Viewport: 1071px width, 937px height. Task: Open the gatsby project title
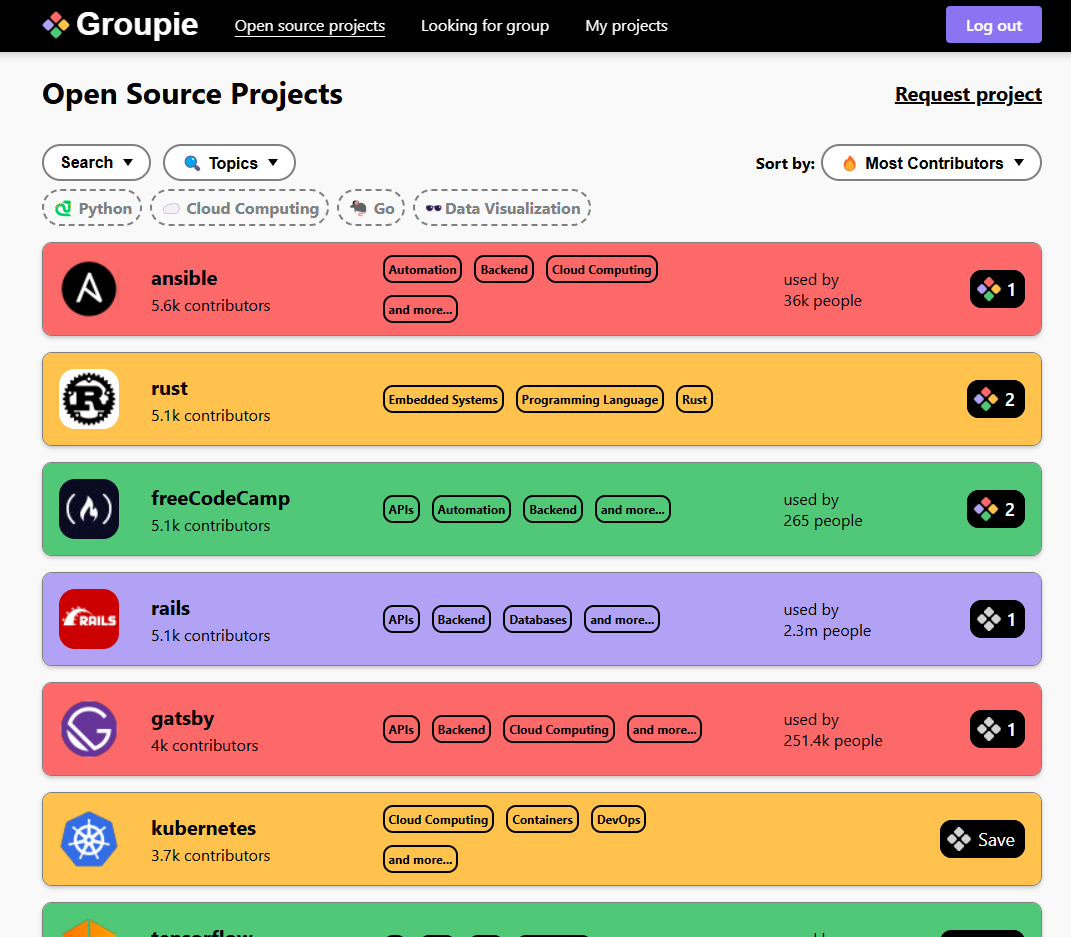pyautogui.click(x=183, y=718)
